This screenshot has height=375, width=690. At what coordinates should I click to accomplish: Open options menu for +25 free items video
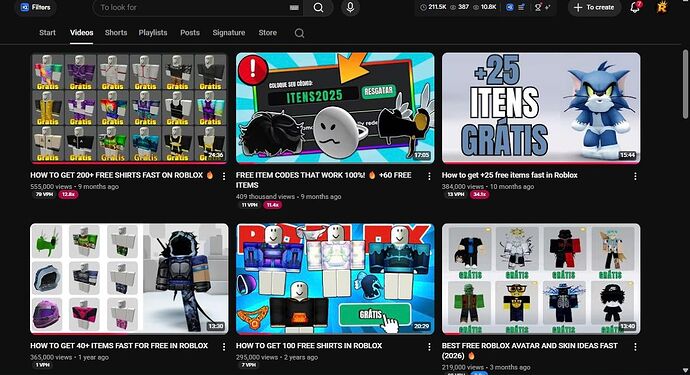pyautogui.click(x=635, y=176)
